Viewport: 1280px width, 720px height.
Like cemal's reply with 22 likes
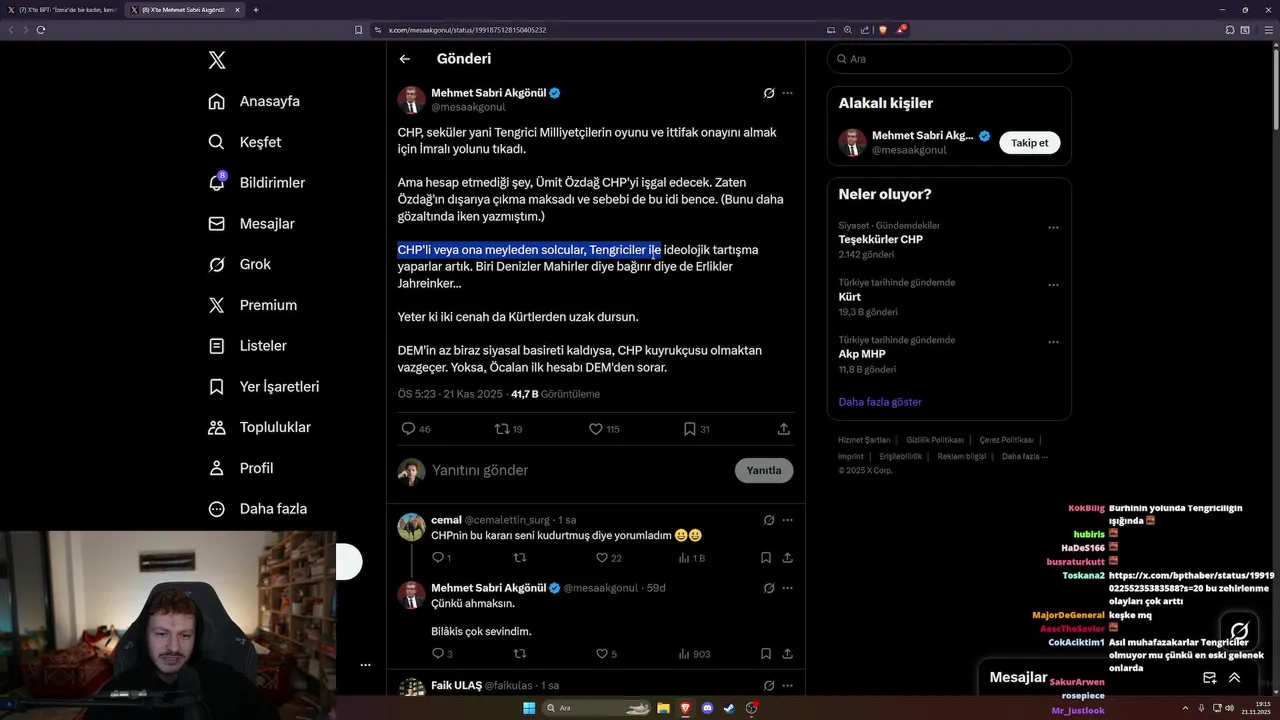602,558
